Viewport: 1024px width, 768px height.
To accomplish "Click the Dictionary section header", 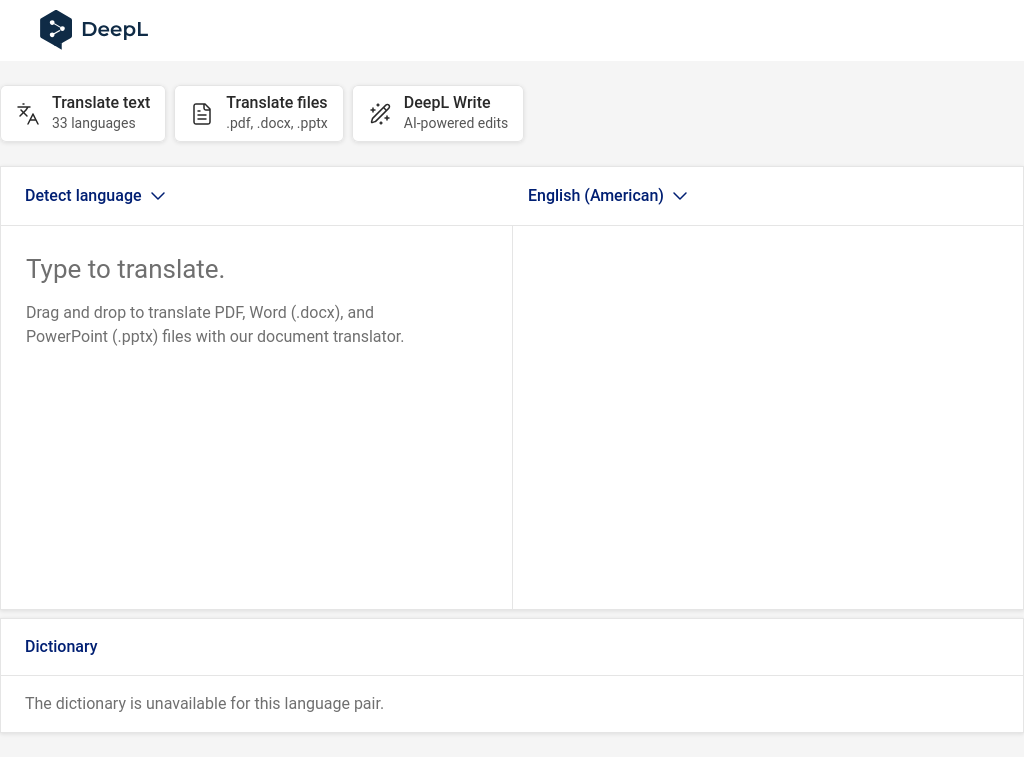I will pos(61,647).
